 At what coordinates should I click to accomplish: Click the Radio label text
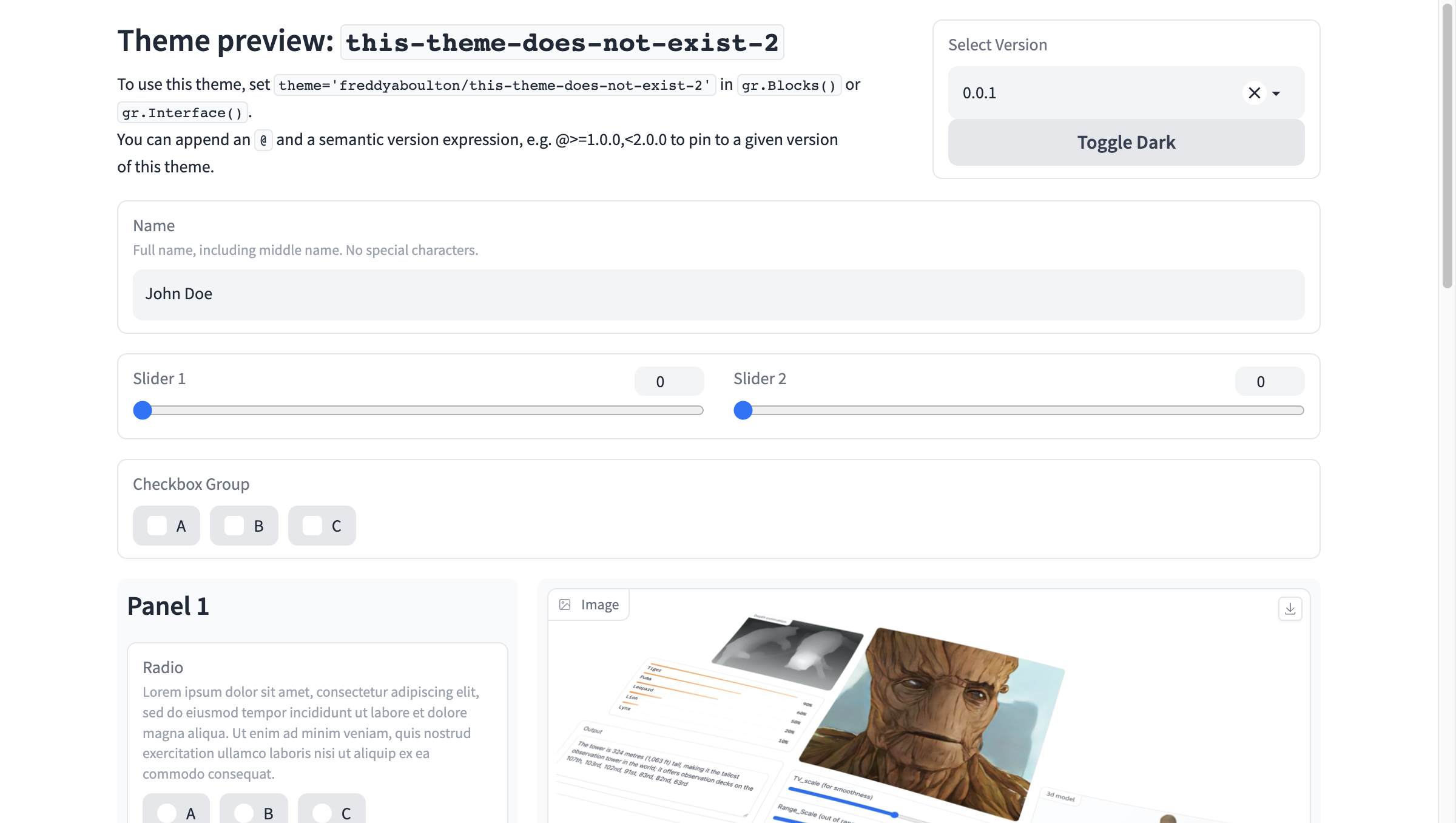(x=163, y=668)
